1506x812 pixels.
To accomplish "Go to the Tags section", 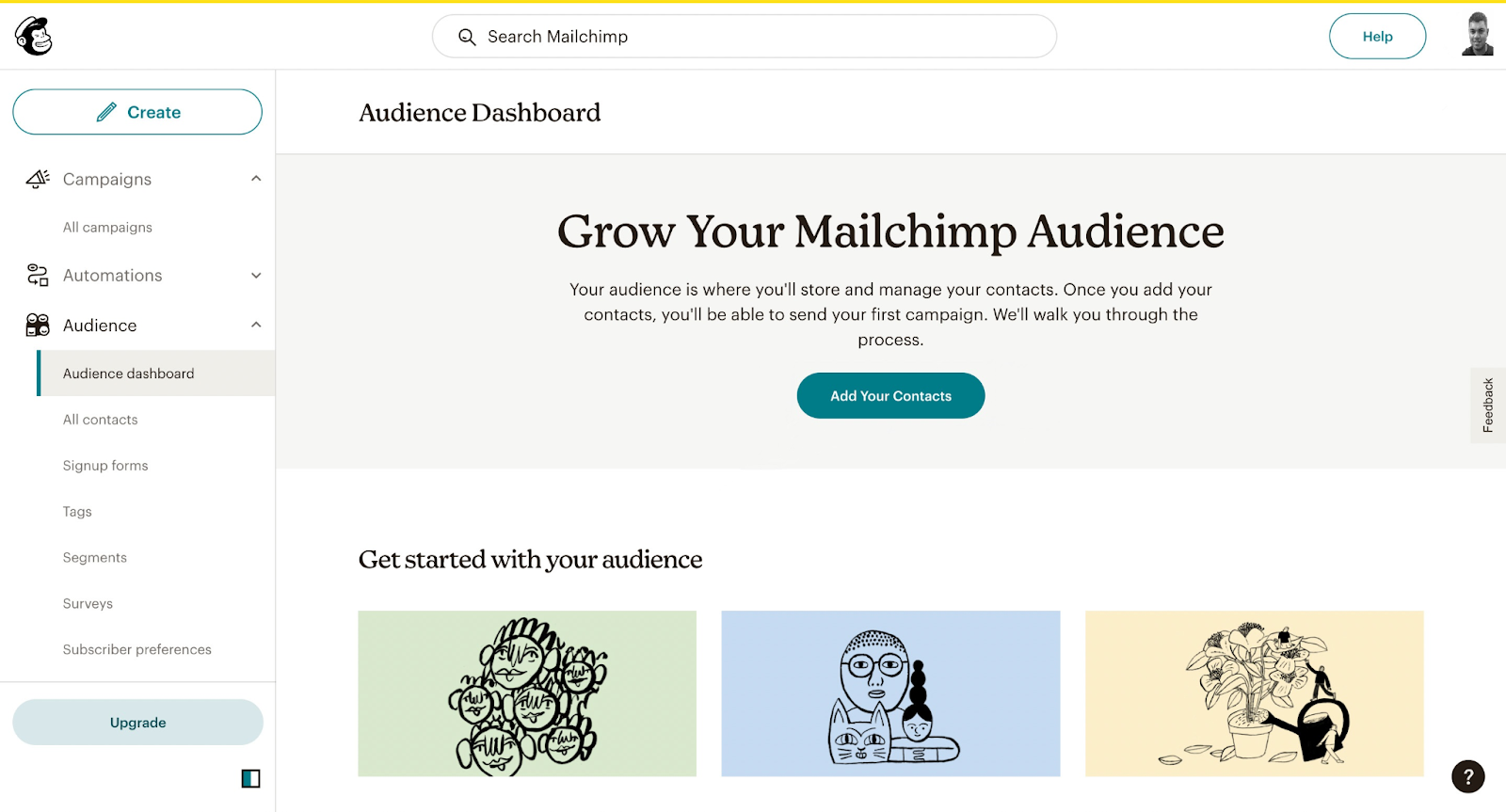I will click(76, 511).
